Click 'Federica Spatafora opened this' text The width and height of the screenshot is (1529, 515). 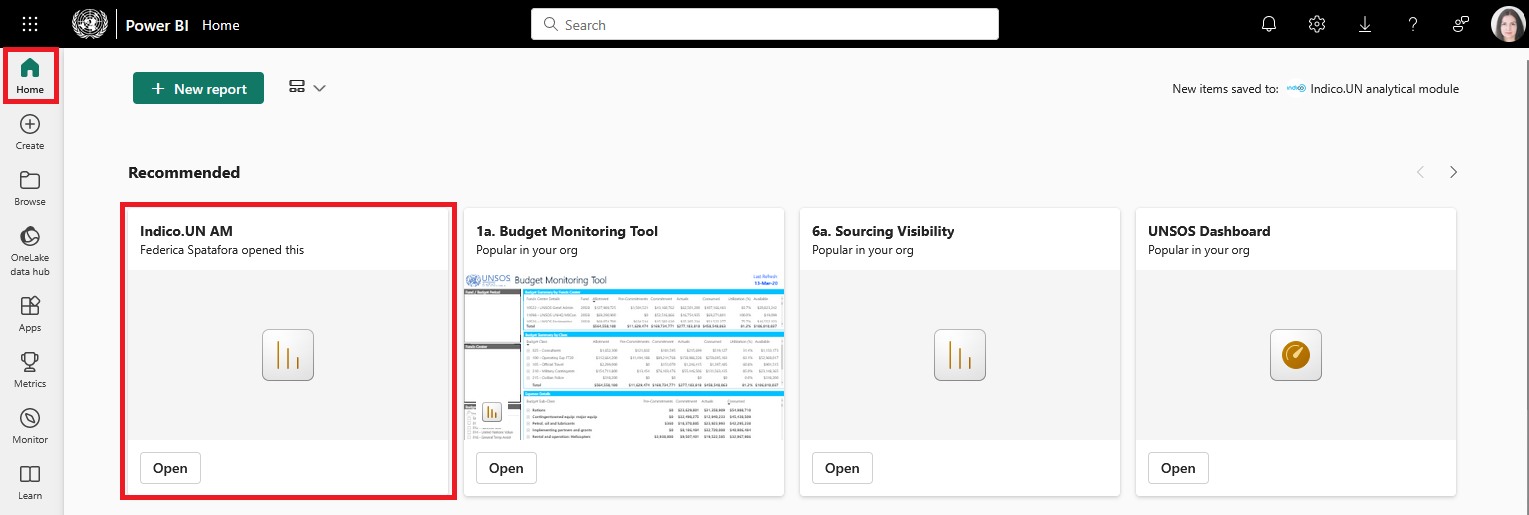222,250
